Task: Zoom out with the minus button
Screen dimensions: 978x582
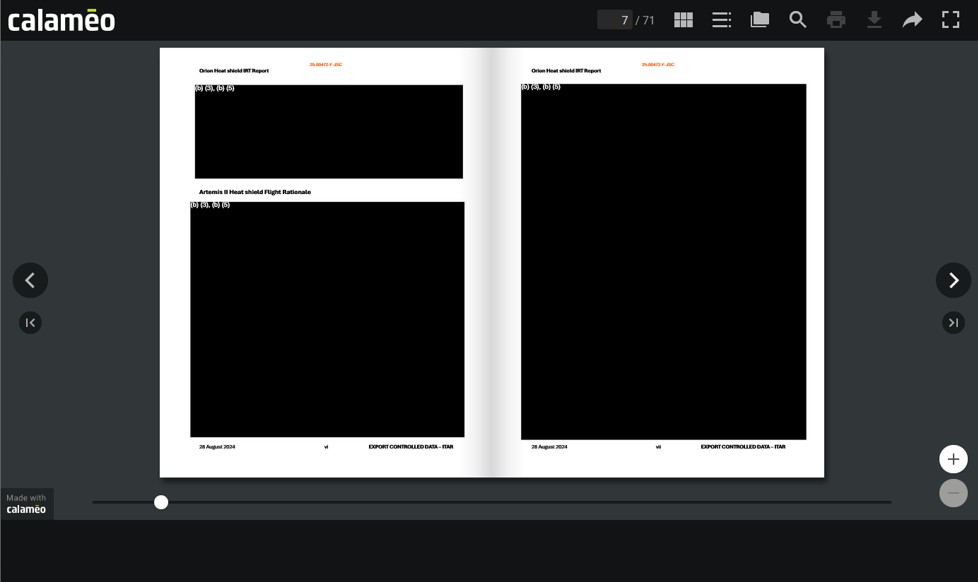Action: tap(953, 493)
